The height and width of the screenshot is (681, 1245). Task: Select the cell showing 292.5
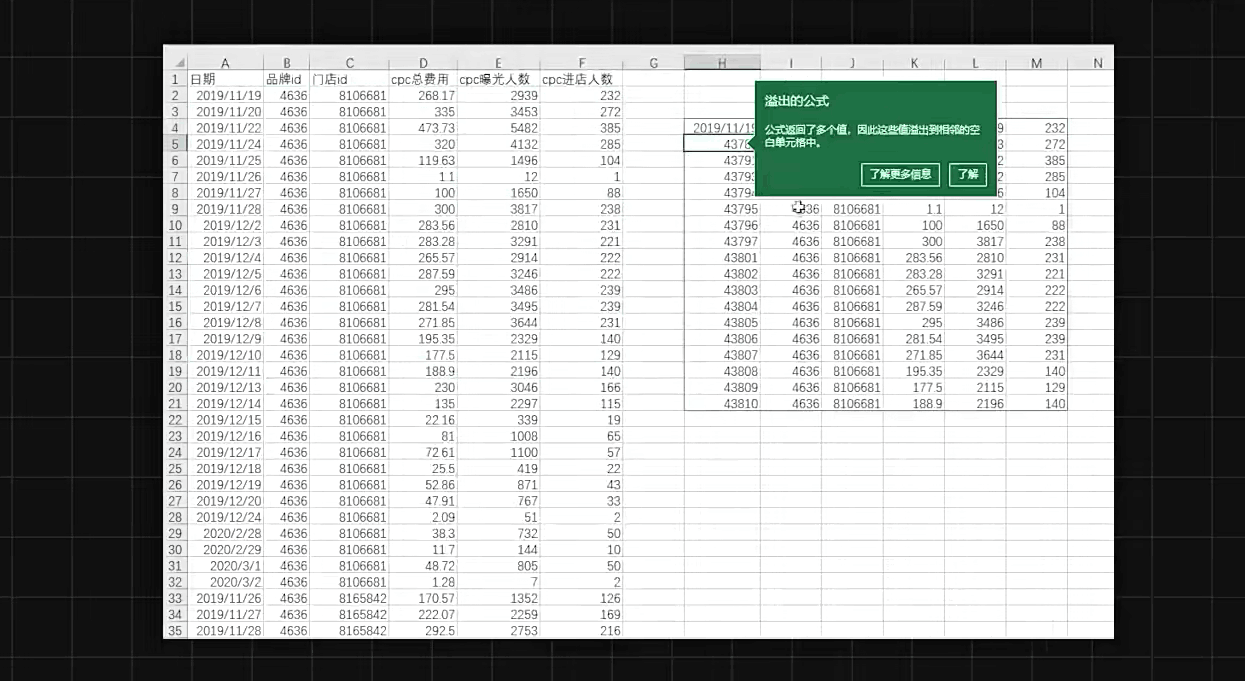click(423, 631)
